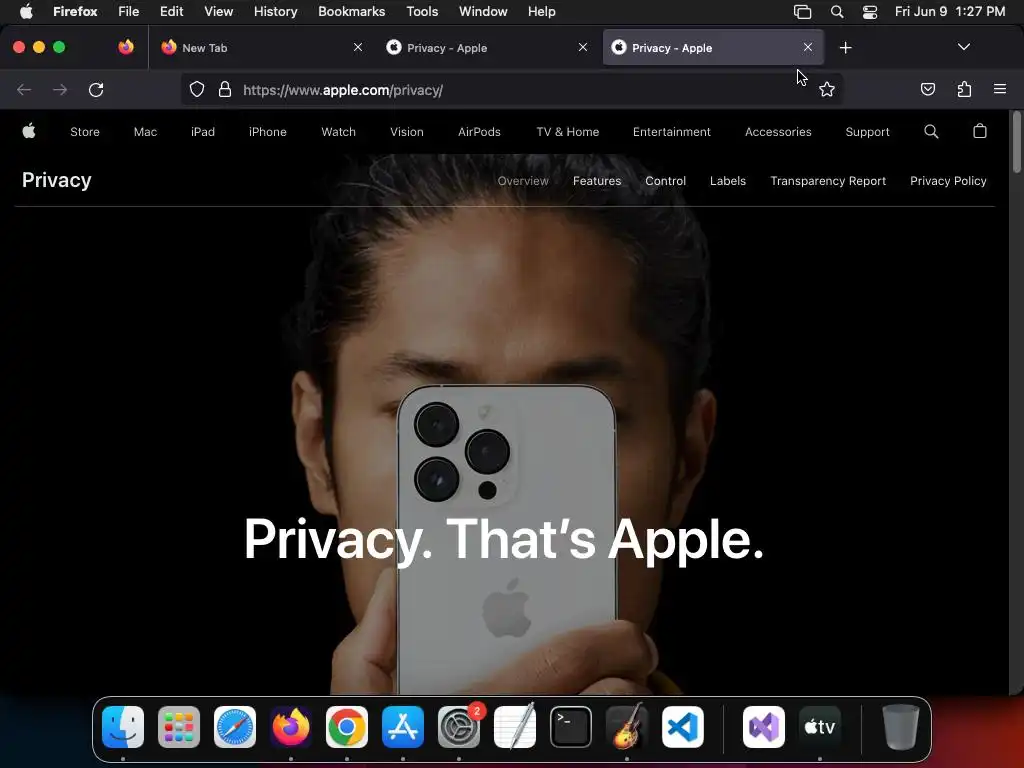Open the TV & Home navigation link

click(568, 132)
